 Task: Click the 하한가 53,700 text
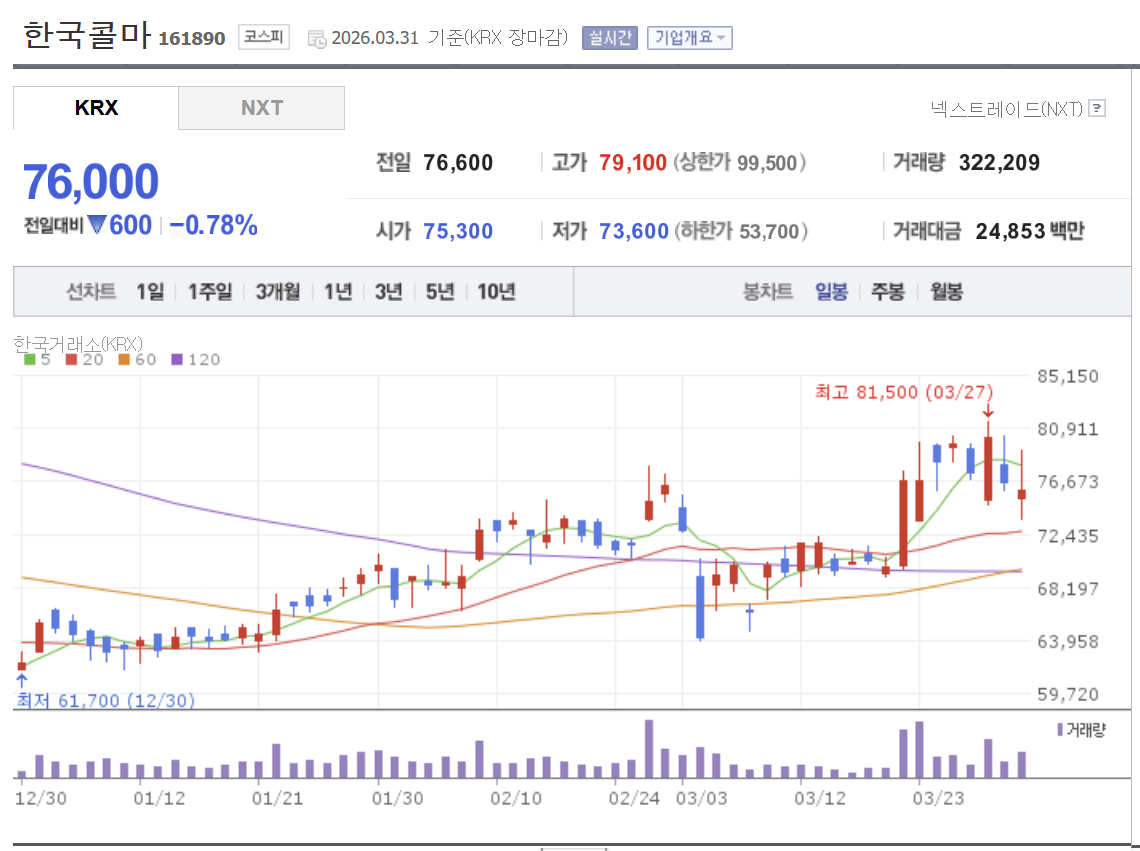(742, 231)
